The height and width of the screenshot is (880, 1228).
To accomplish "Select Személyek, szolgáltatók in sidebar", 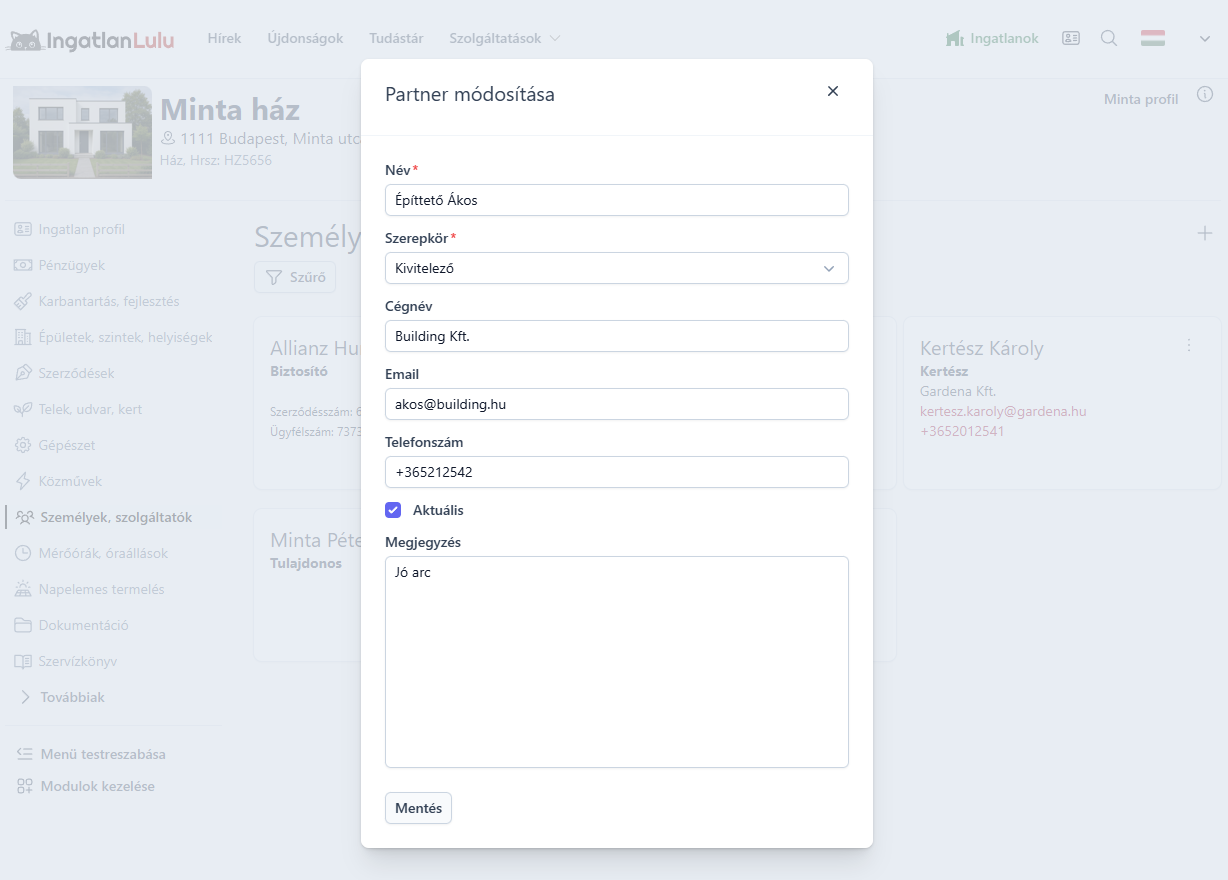I will point(104,517).
